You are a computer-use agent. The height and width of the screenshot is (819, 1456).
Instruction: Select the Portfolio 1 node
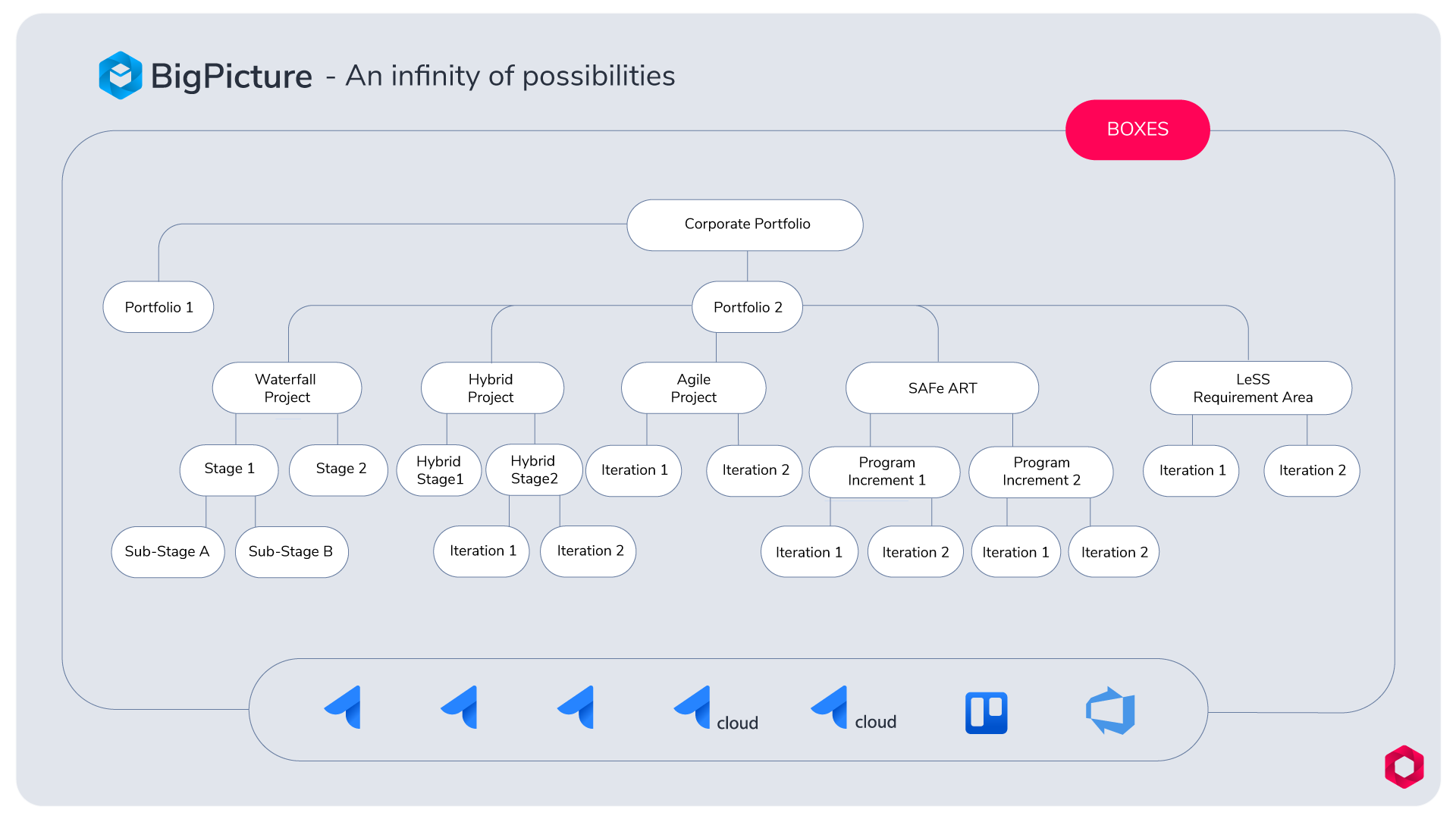click(158, 307)
